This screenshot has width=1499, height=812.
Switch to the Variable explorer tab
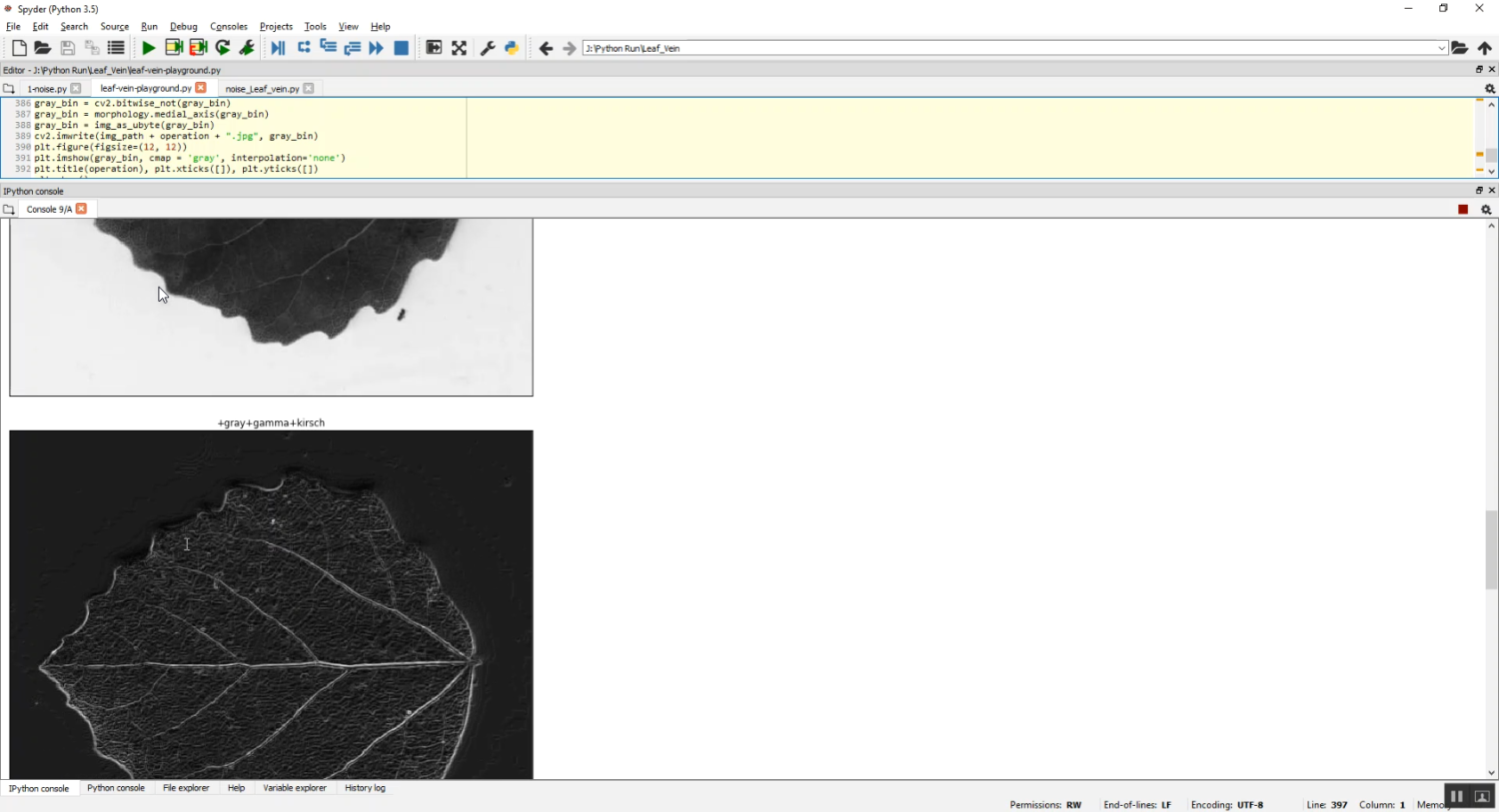click(294, 788)
